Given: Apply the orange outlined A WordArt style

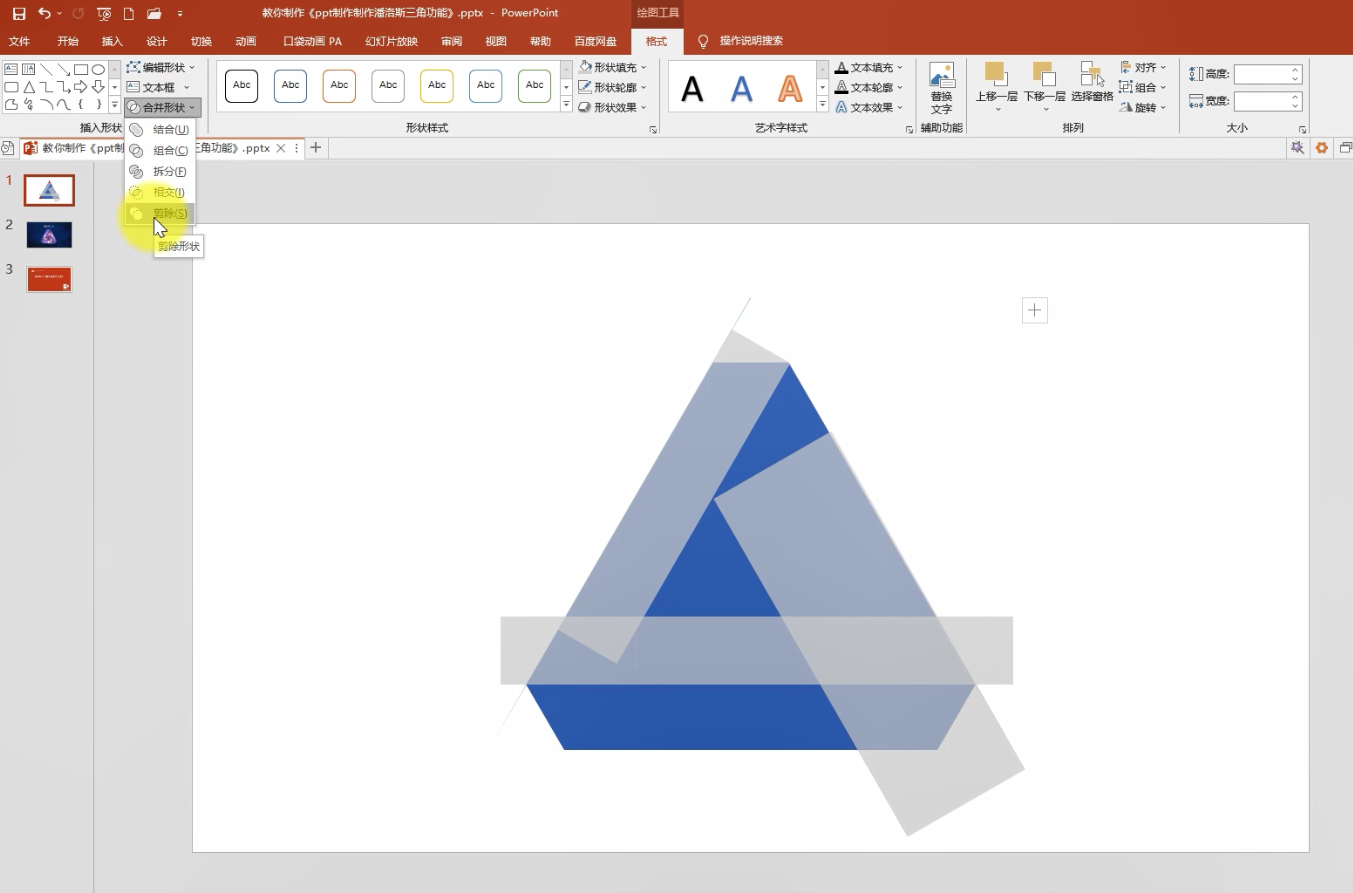Looking at the screenshot, I should [790, 89].
